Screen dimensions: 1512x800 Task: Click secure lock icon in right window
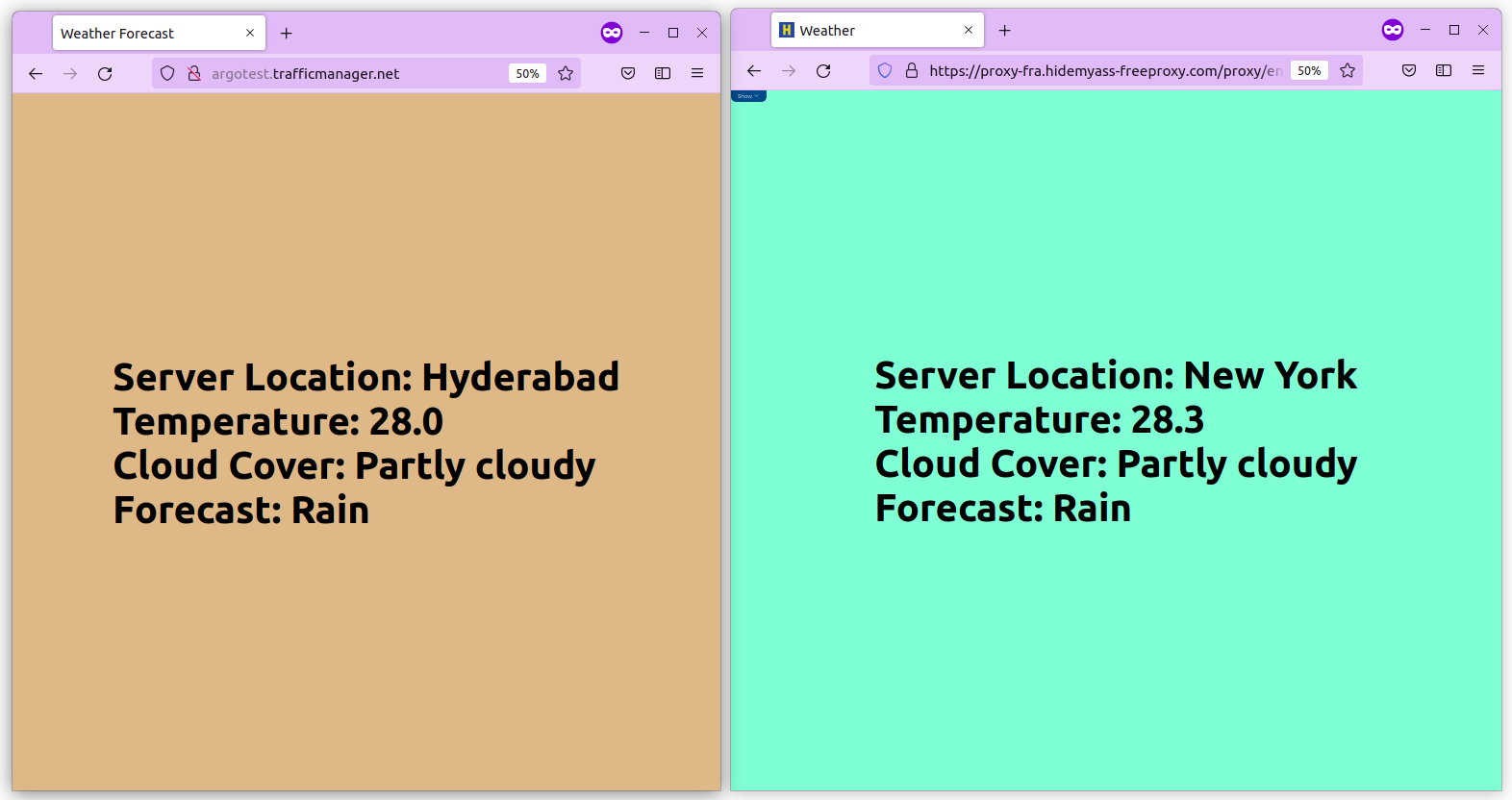pyautogui.click(x=912, y=70)
